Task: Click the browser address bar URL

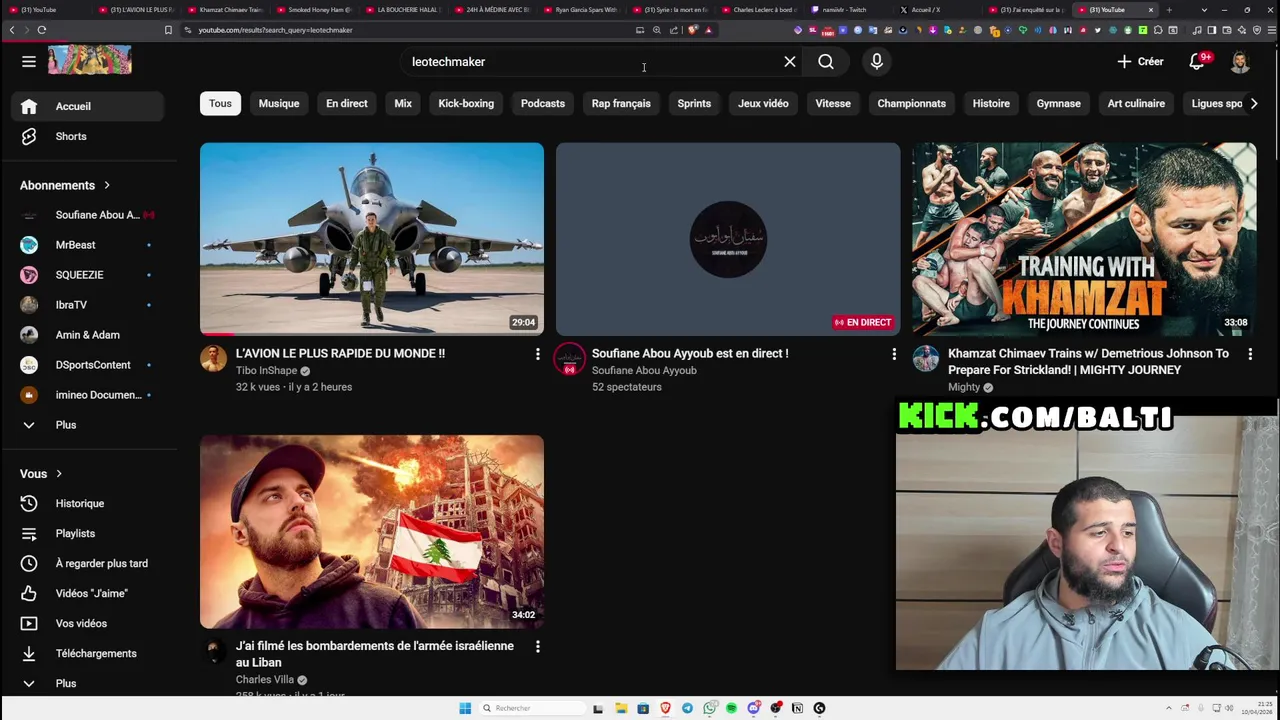Action: (275, 30)
